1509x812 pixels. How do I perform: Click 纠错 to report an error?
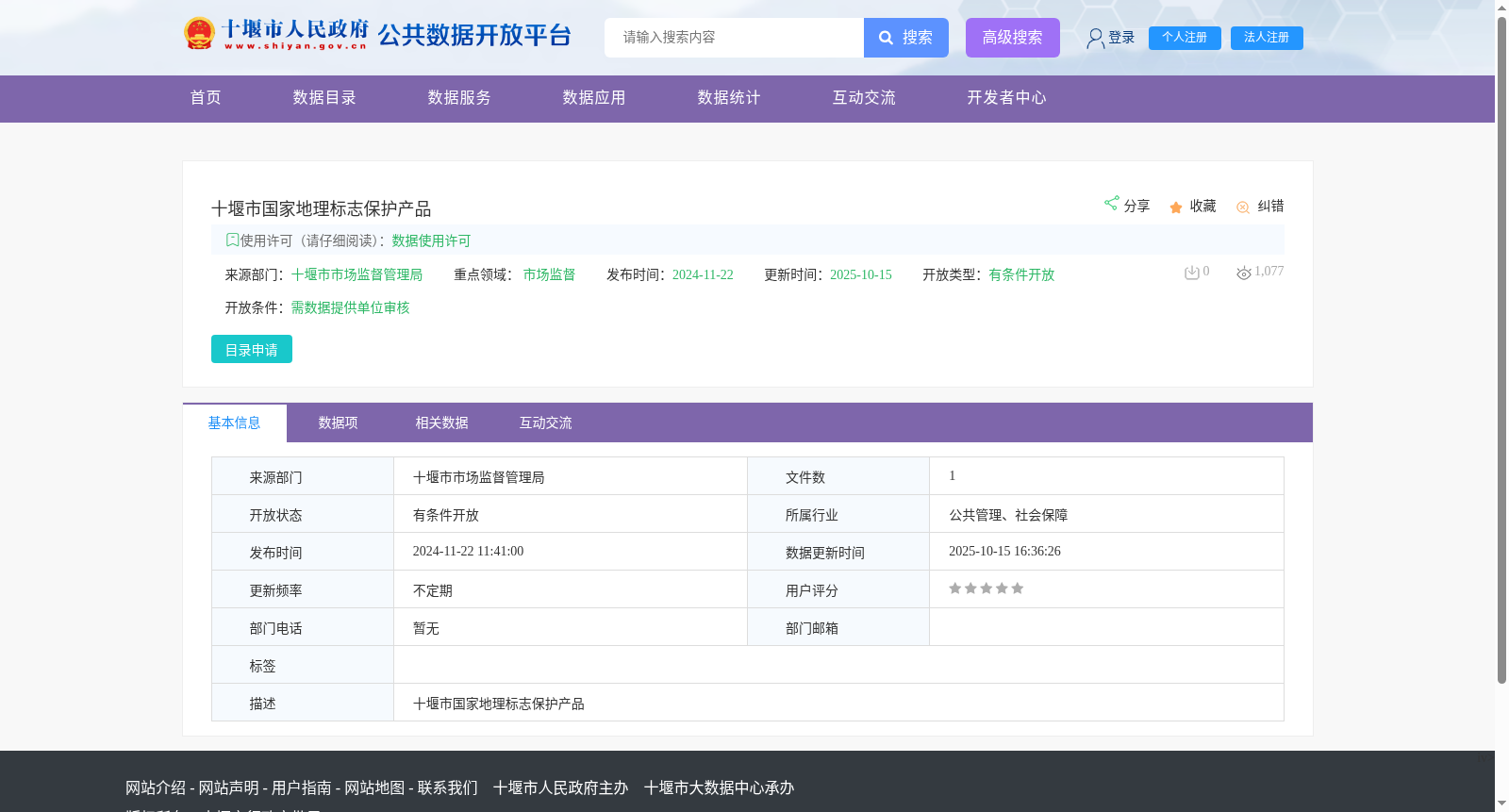tap(1270, 206)
